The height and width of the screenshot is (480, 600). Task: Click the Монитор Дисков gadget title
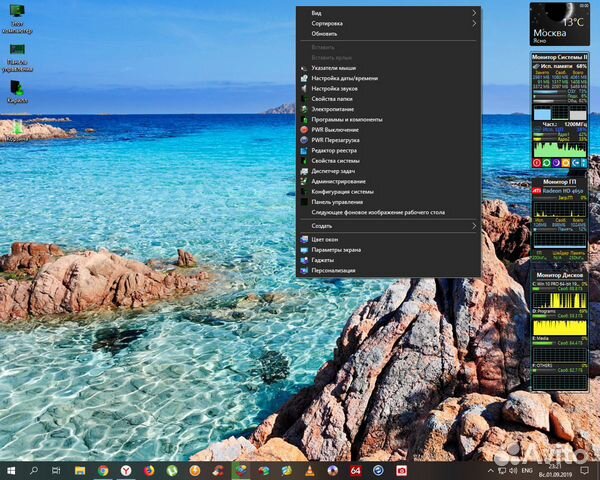(x=559, y=275)
